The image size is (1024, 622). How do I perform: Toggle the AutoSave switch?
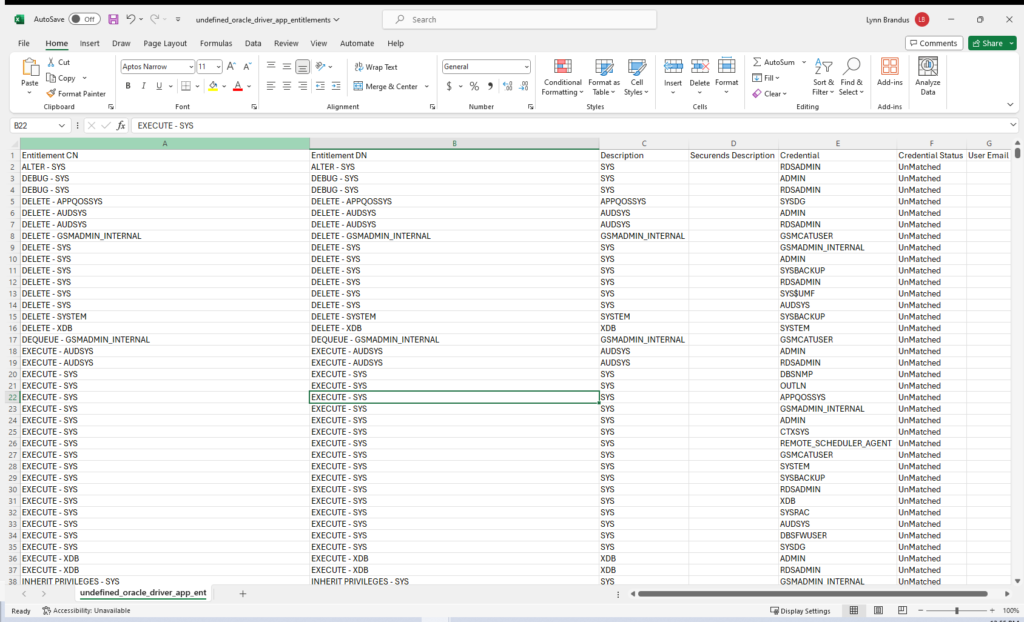pos(84,20)
